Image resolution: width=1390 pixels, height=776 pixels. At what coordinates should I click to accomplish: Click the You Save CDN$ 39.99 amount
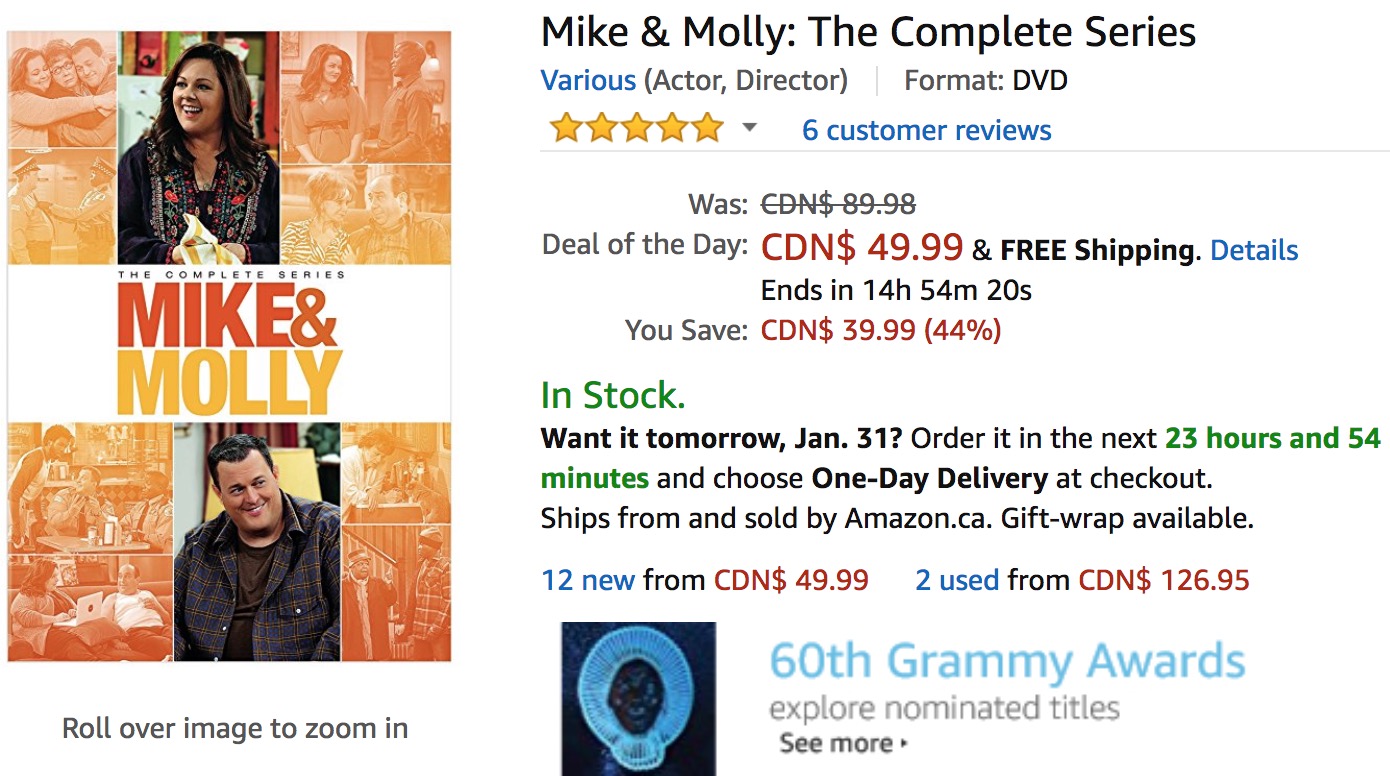coord(881,330)
